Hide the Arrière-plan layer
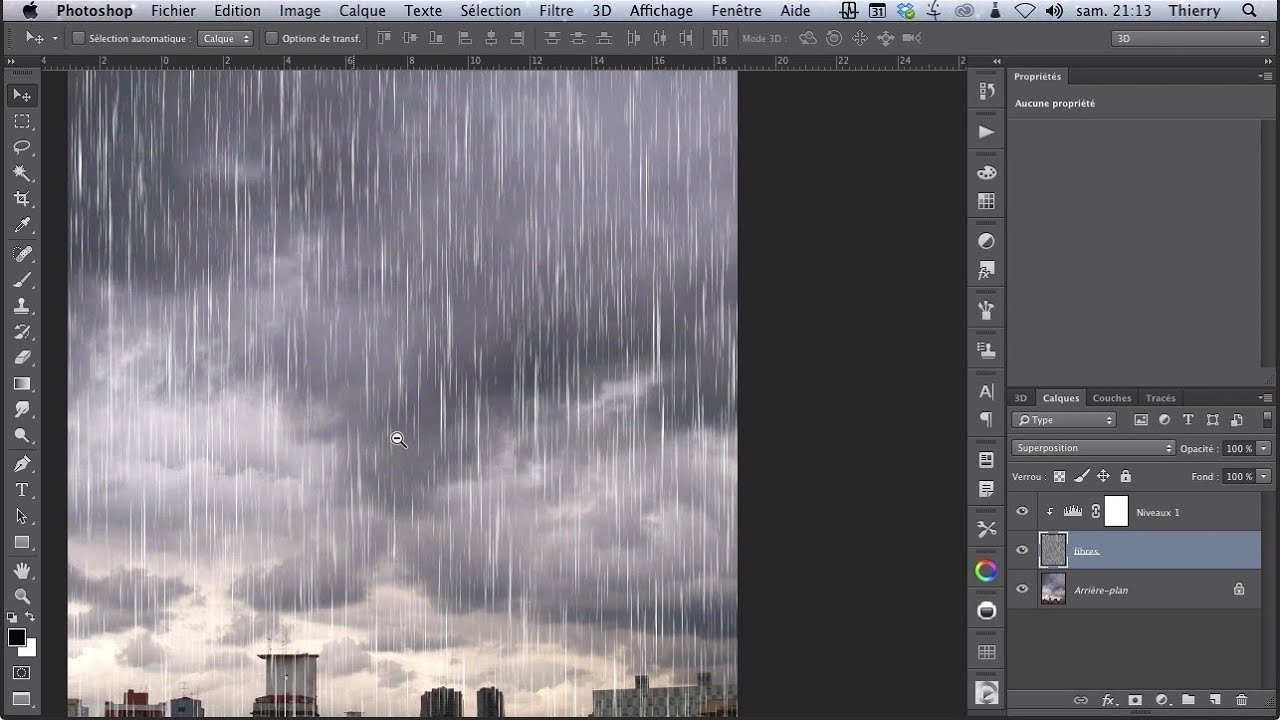 (1022, 589)
